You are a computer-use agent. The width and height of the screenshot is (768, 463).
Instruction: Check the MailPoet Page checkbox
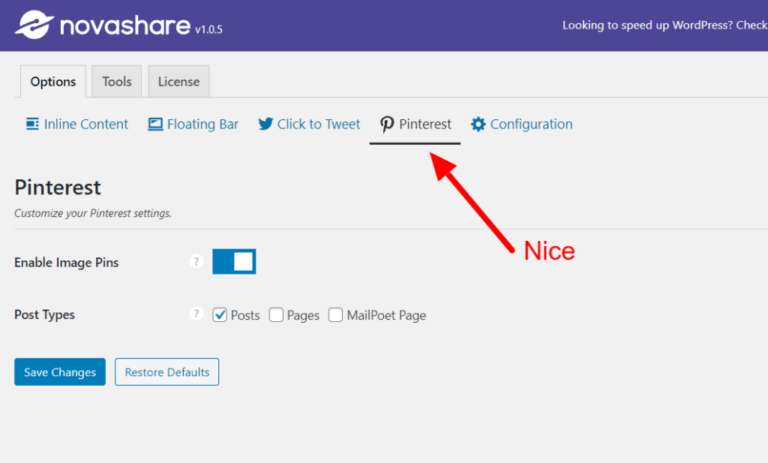click(336, 315)
